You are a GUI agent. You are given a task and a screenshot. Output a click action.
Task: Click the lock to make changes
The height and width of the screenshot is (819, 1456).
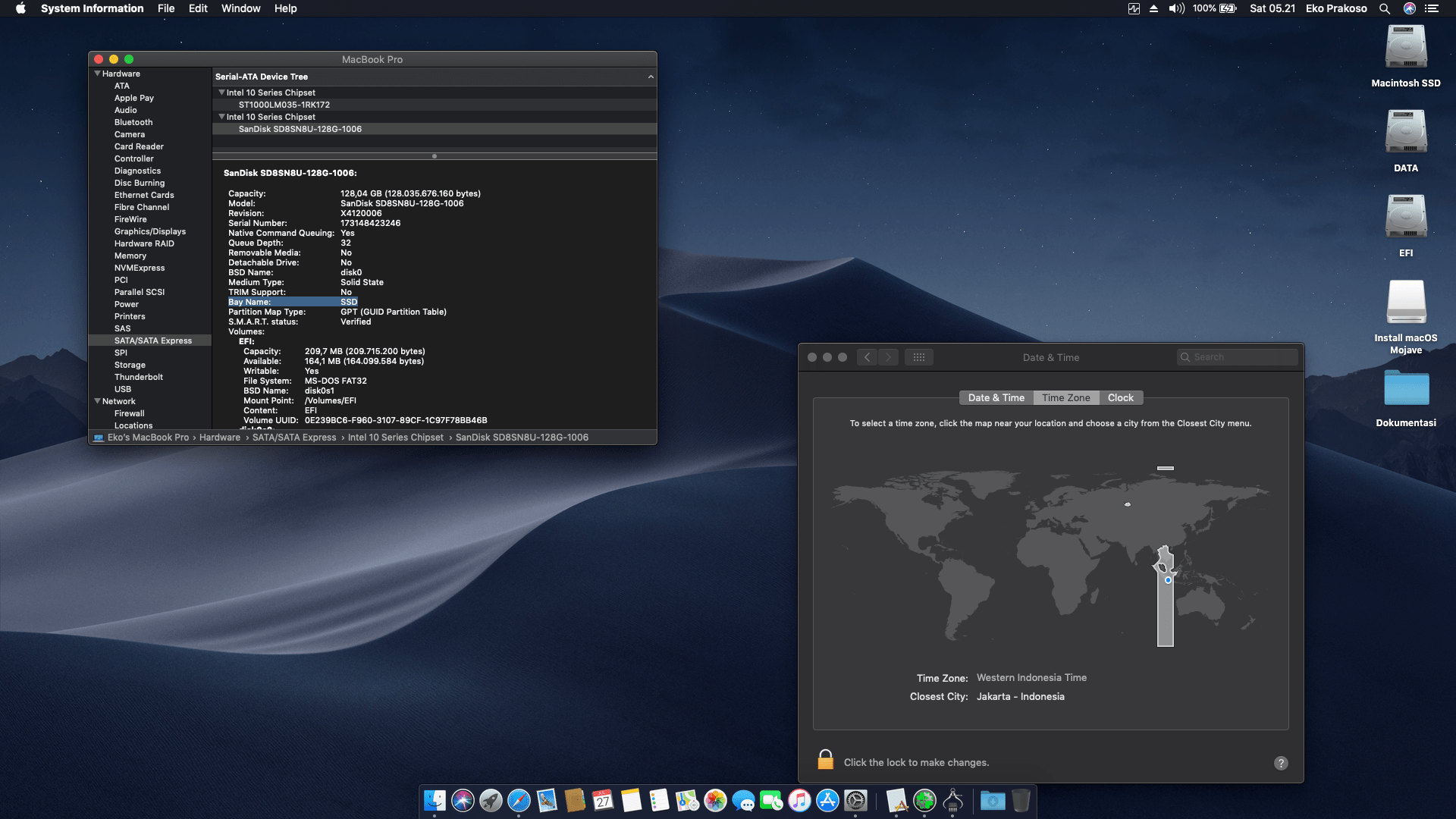(x=826, y=761)
